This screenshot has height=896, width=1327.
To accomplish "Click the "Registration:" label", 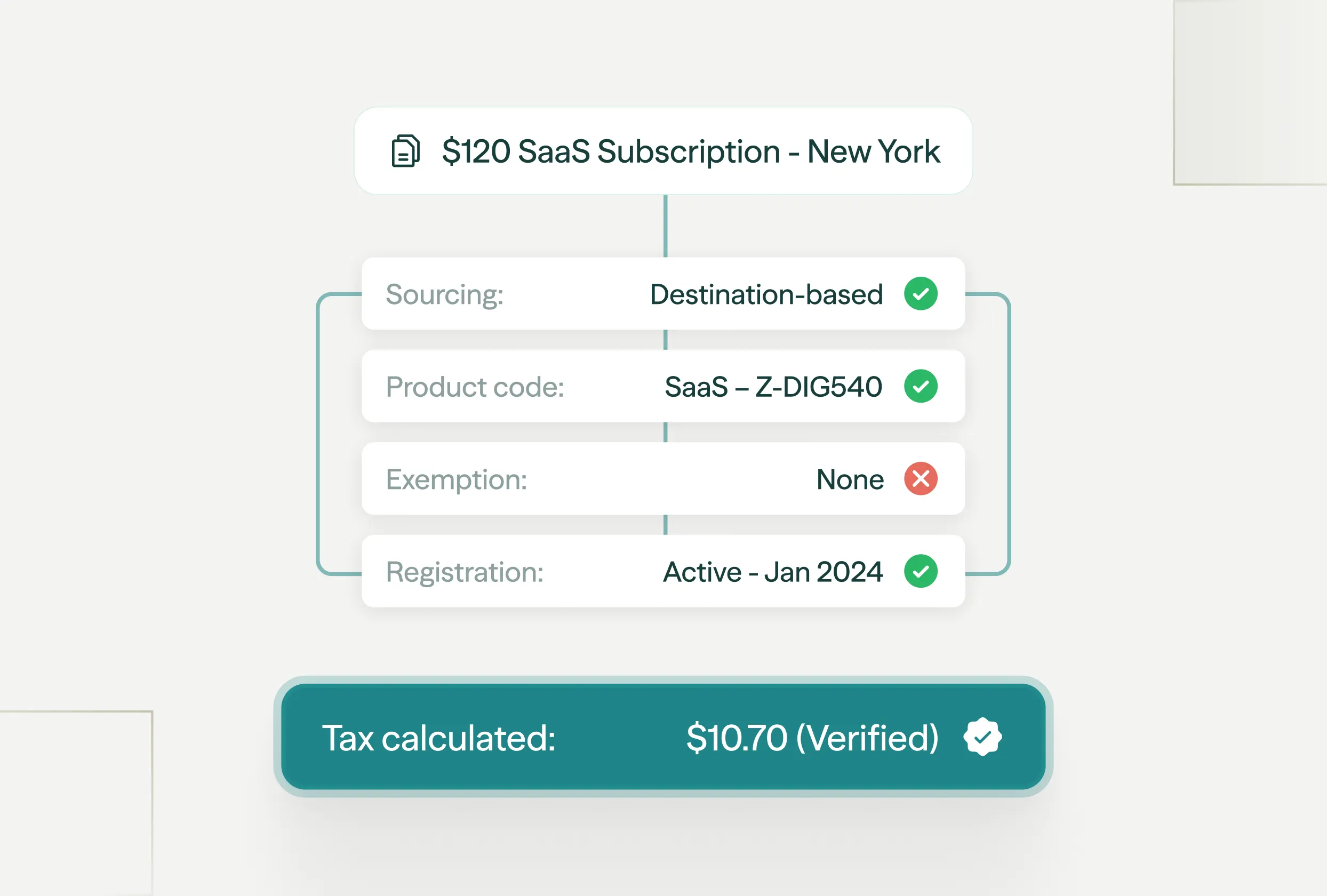I will pos(464,572).
